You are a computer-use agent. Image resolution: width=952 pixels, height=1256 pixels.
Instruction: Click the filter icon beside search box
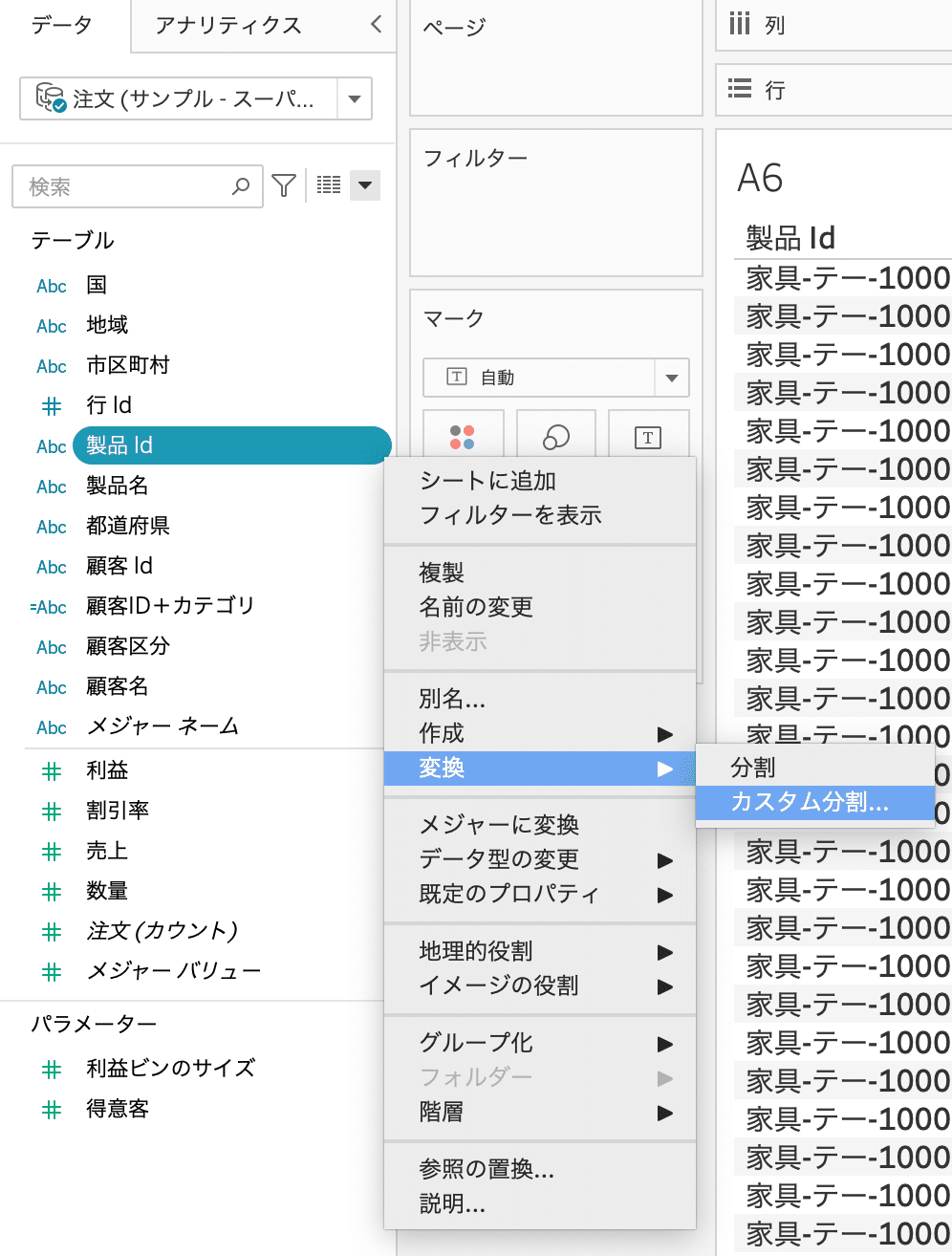[x=284, y=185]
